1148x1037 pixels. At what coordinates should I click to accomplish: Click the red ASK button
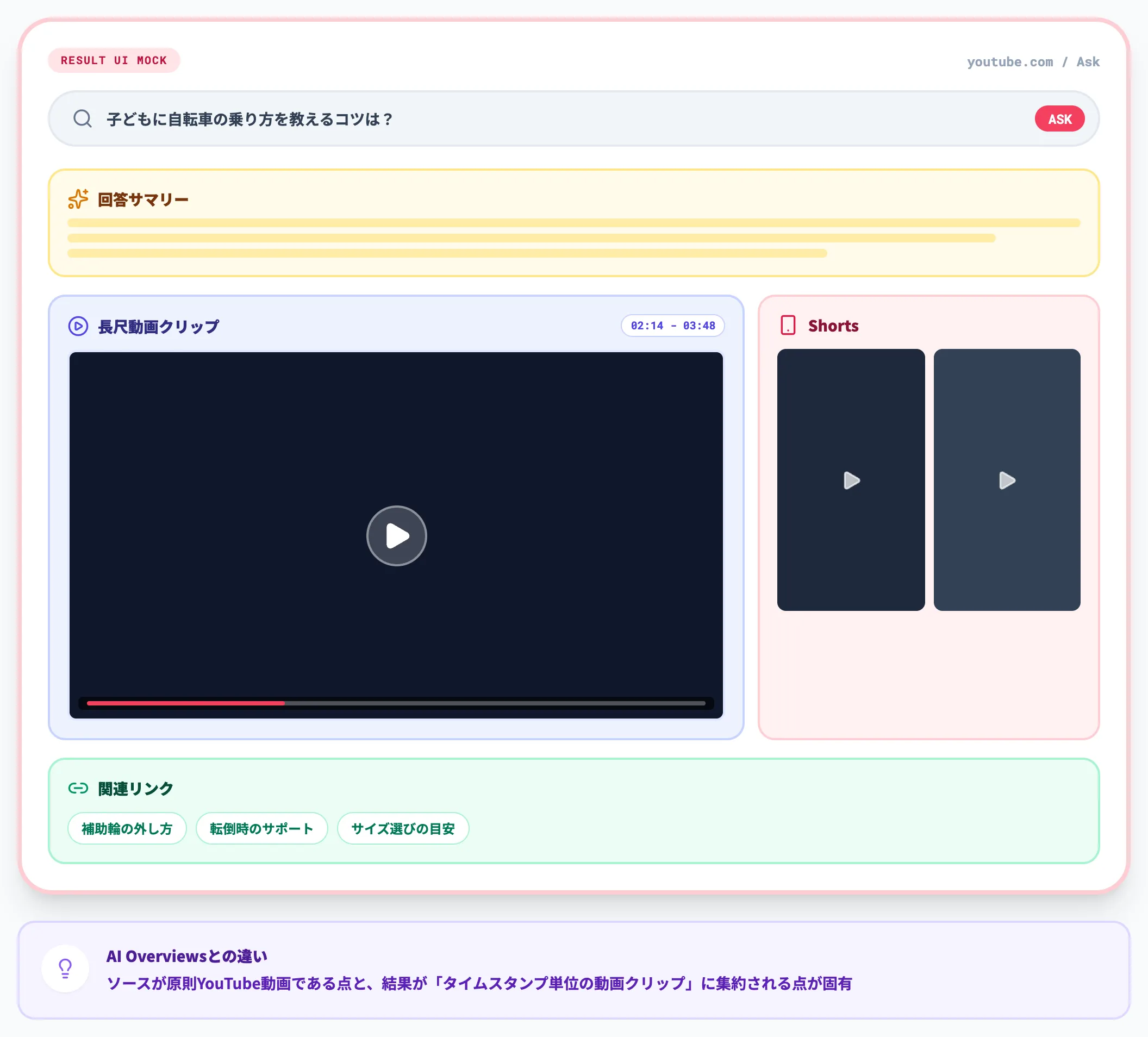(1059, 118)
